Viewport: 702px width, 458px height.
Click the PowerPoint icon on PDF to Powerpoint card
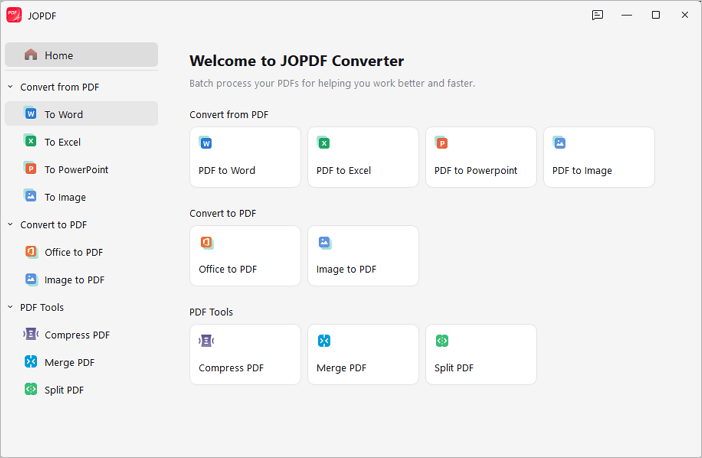441,143
